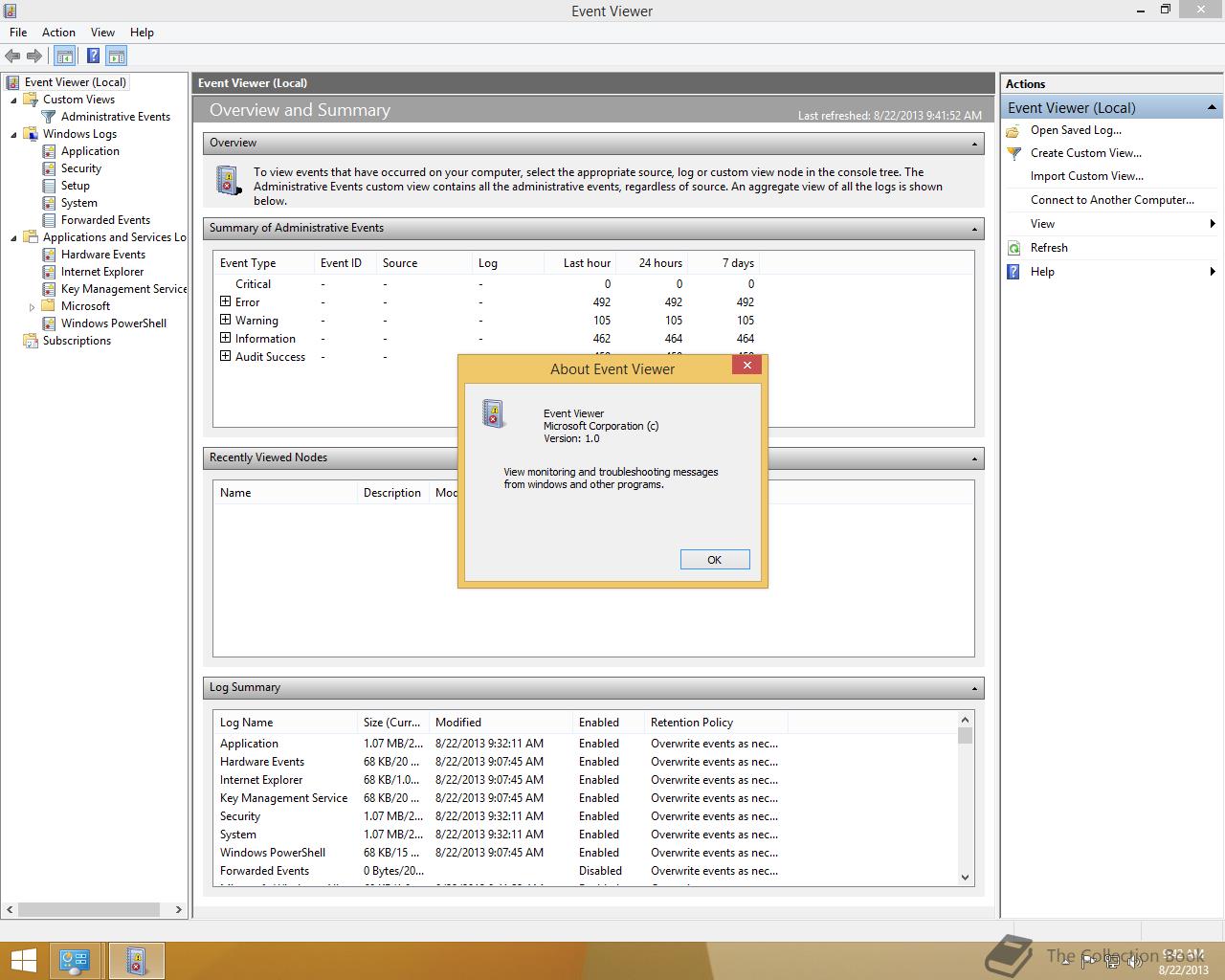Click Open Saved Log folder icon

(x=1014, y=130)
